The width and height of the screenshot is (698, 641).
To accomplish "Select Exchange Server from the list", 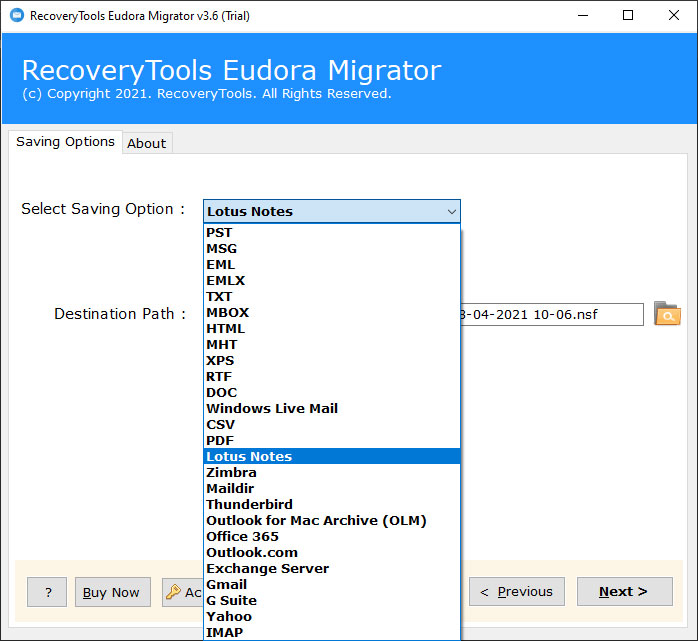I will pos(332,568).
